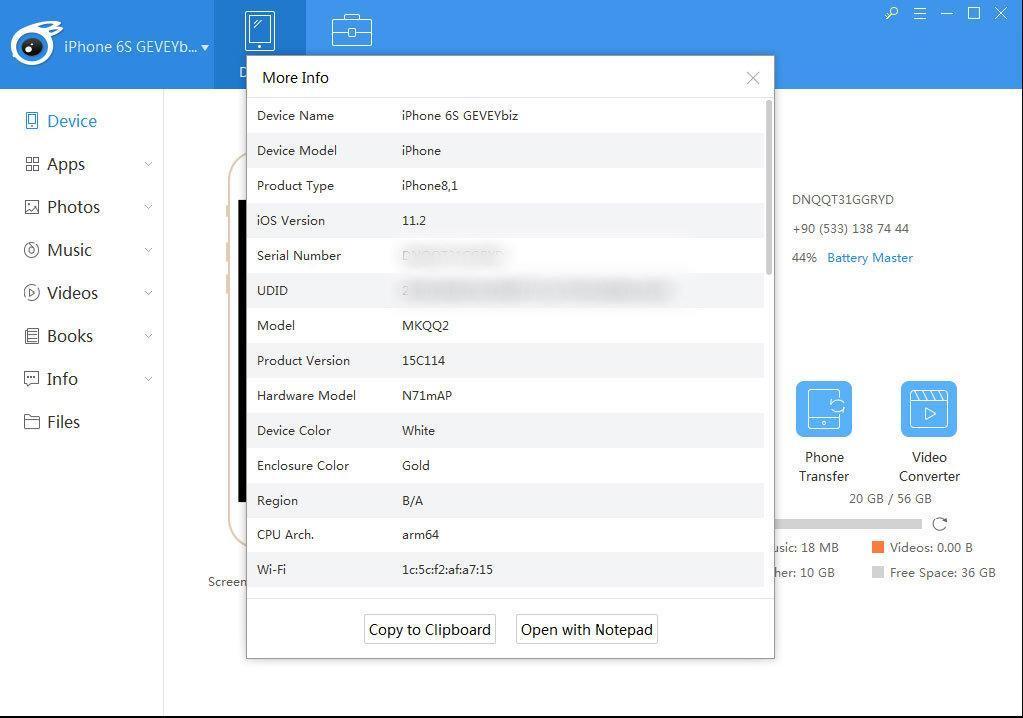Open Files label in sidebar

click(x=63, y=423)
